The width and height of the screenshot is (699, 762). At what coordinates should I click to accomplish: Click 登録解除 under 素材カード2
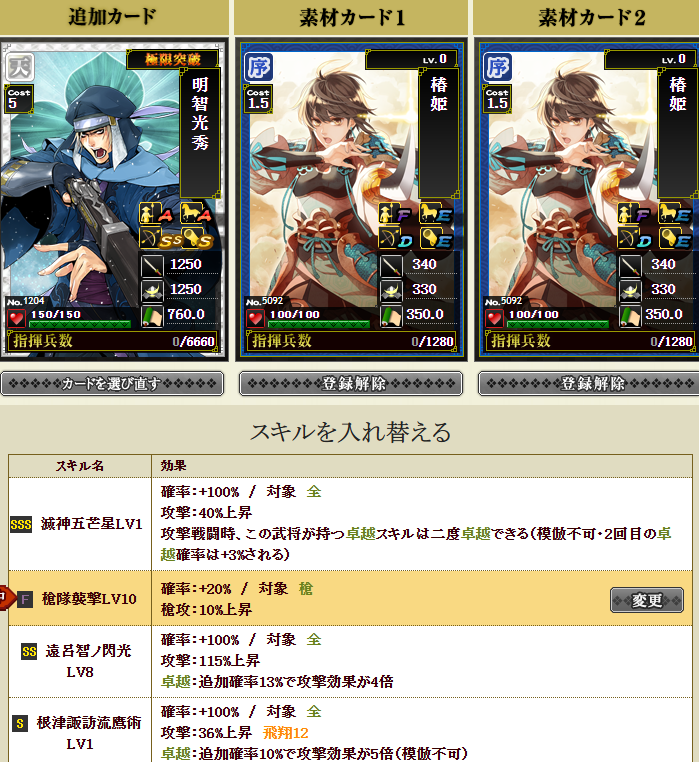point(589,384)
